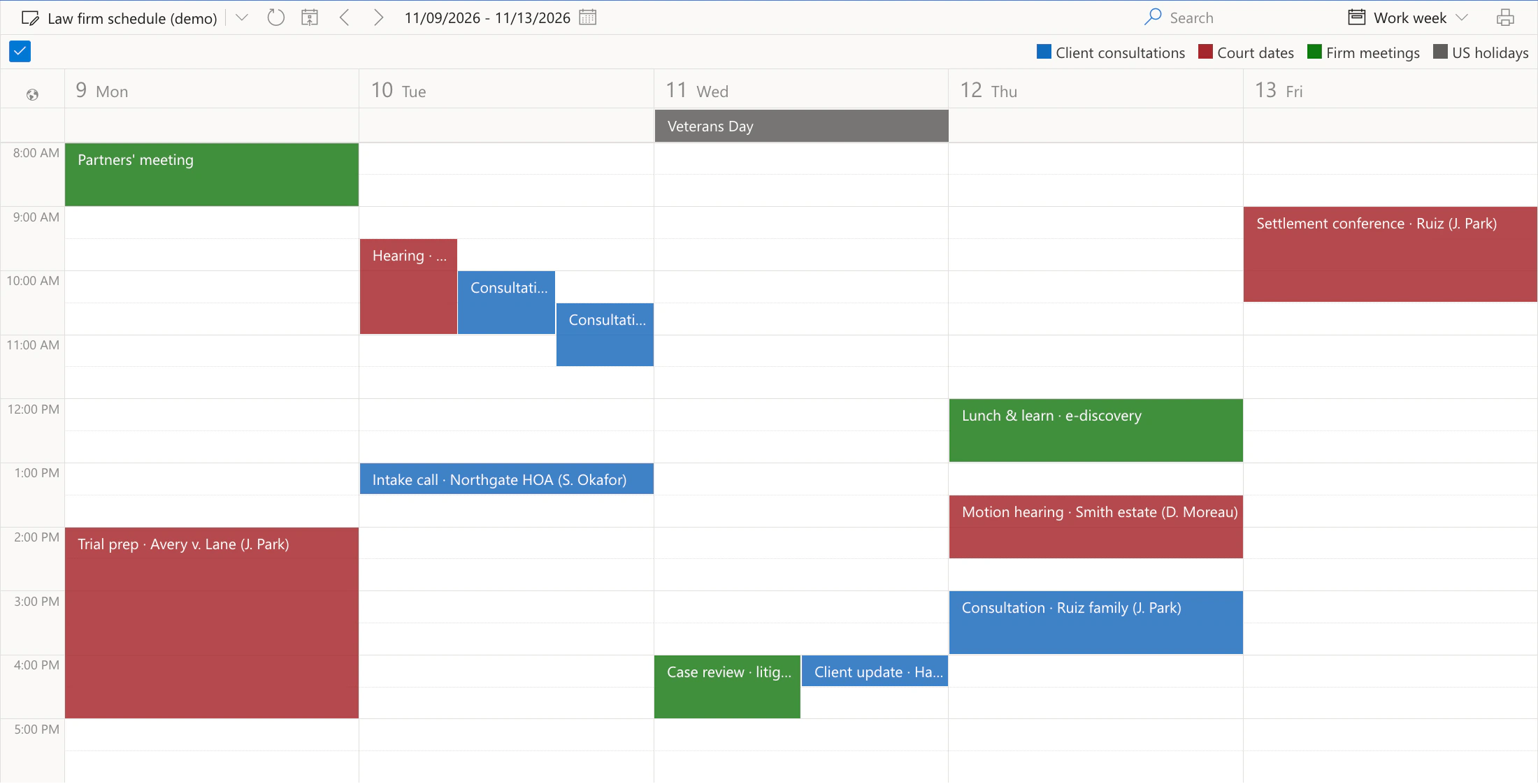
Task: Click the edit calendar pencil icon
Action: coord(30,18)
